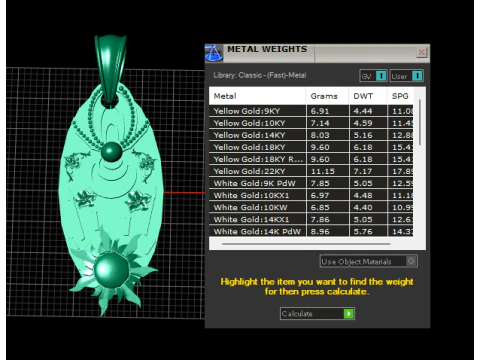Select the White Gold:9K PdW row

click(311, 183)
